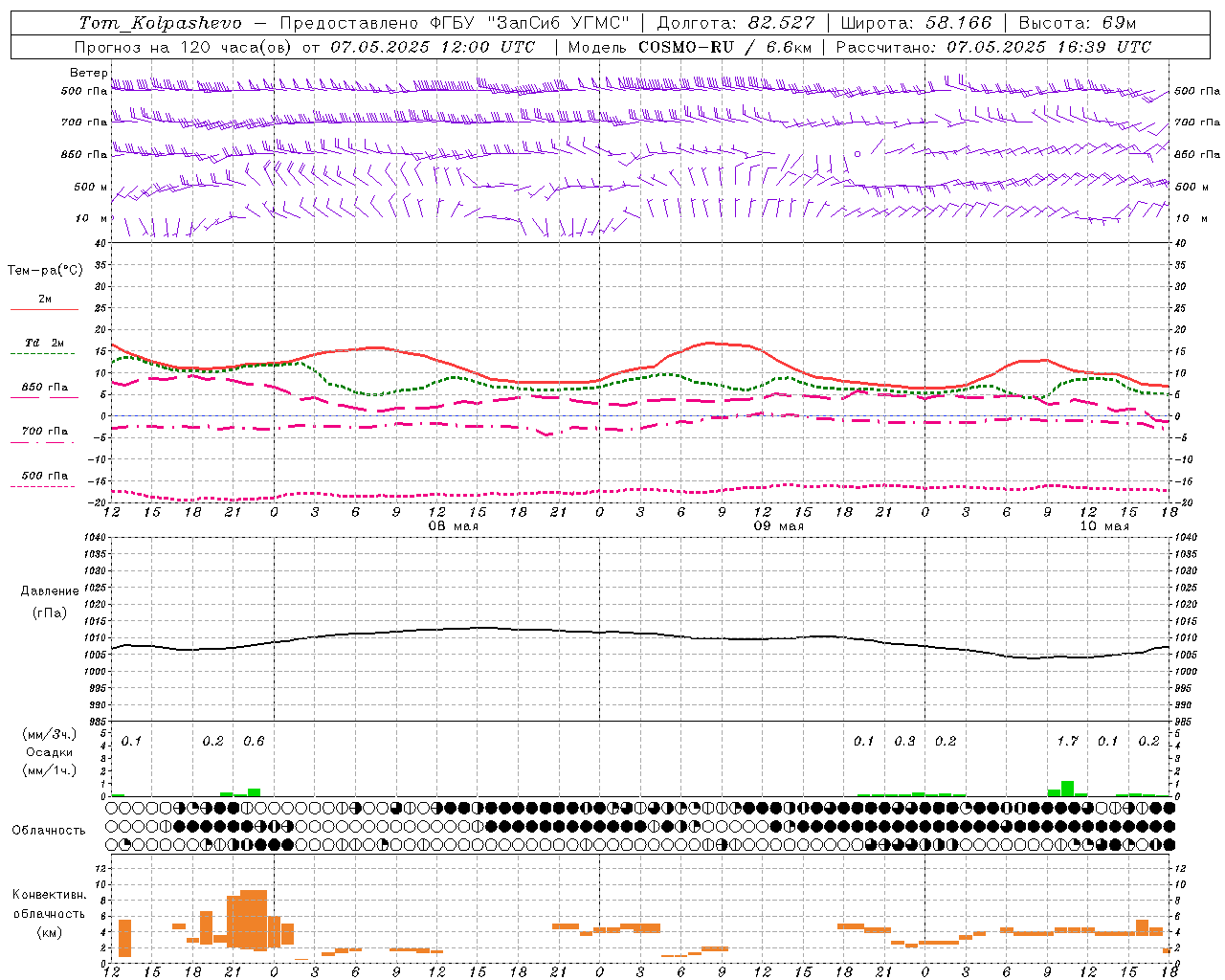Screen dimensions: 1225x980
Task: Click the "Тем-ра(°C)" axis label
Action: coord(45,271)
